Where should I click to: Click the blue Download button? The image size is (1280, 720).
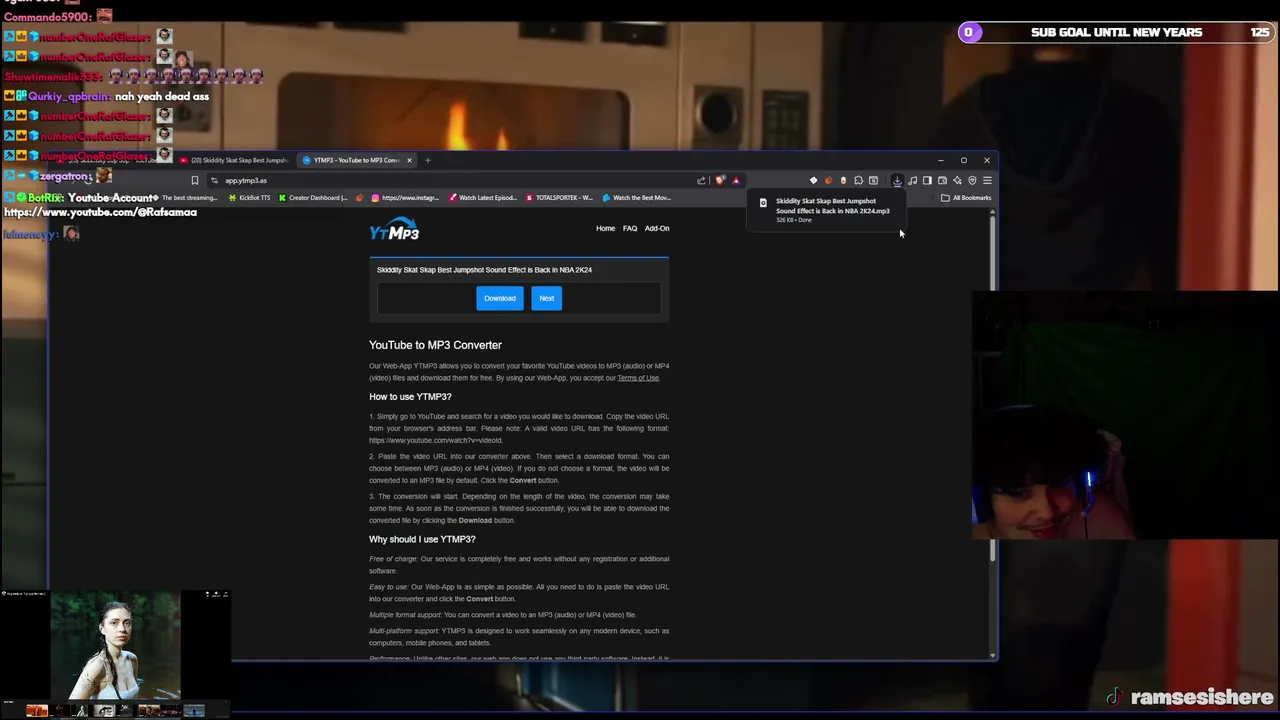tap(500, 298)
